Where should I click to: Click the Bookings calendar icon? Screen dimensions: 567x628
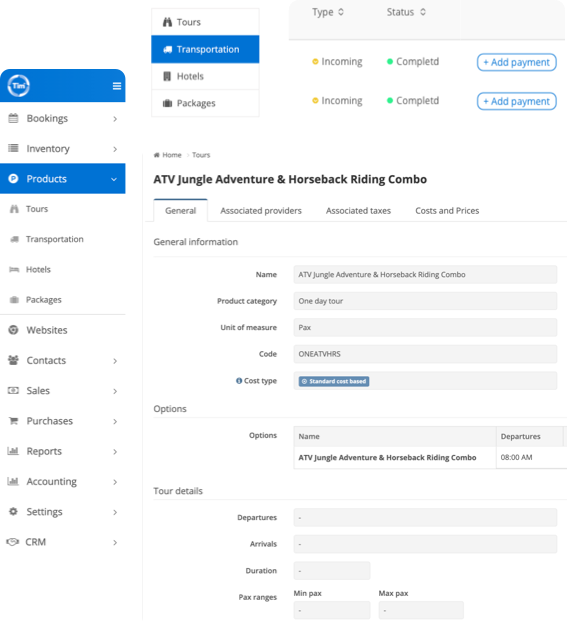[x=13, y=118]
